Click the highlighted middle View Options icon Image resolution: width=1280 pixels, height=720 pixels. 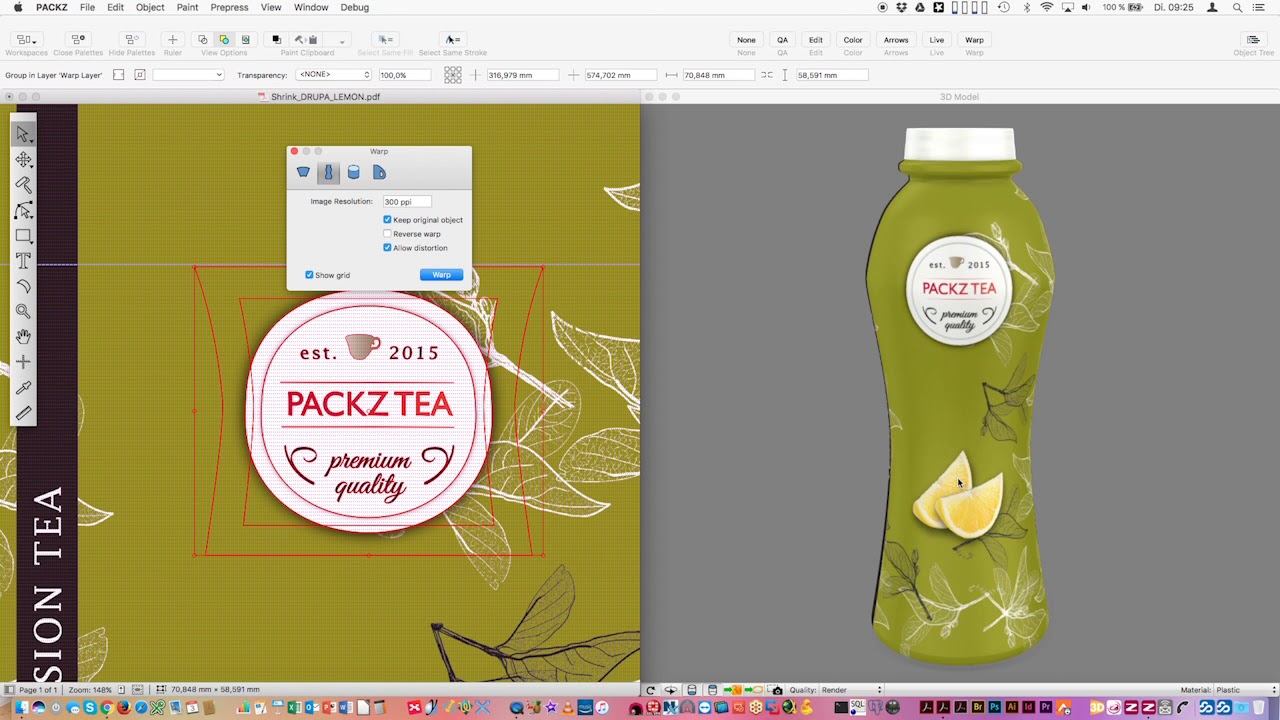pyautogui.click(x=224, y=40)
